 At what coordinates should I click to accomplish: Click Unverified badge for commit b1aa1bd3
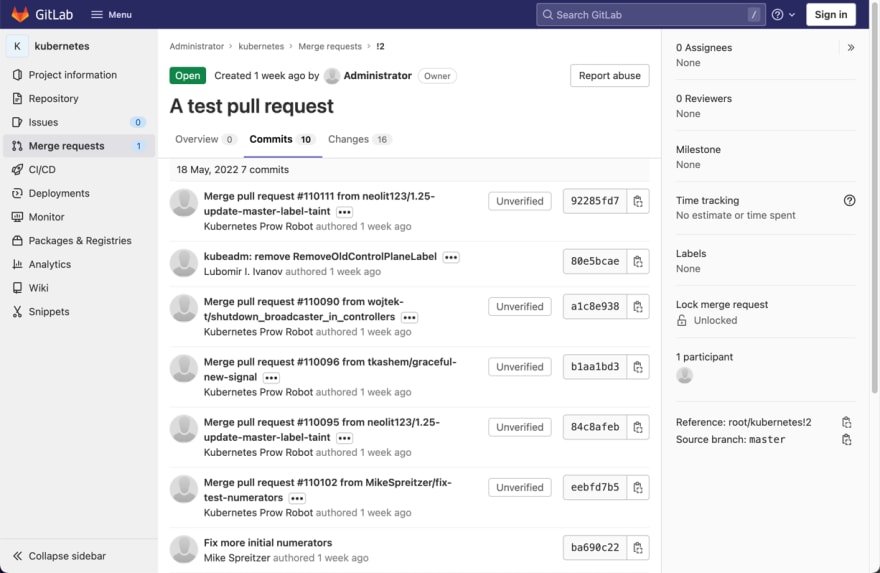520,366
